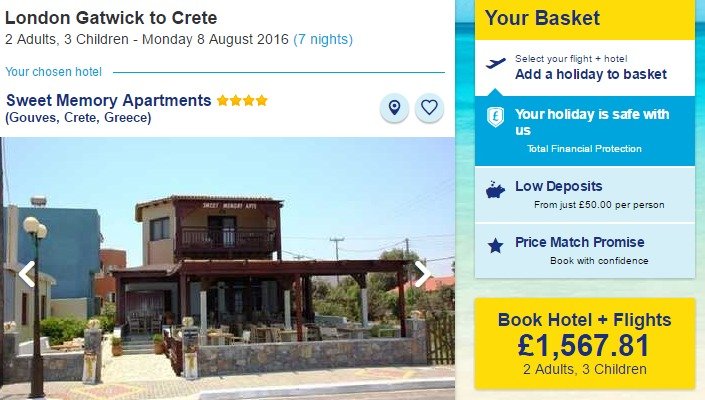Open Sweet Memory Apartments hotel title
Image resolution: width=705 pixels, height=400 pixels.
point(109,100)
